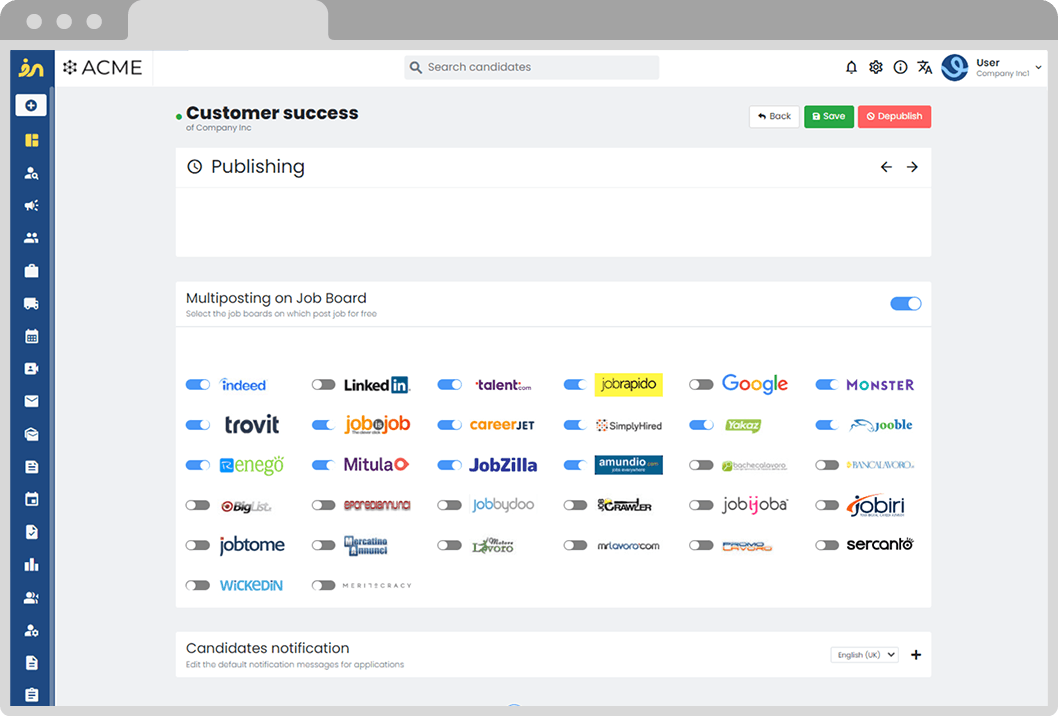Click the yellow app logo in sidebar
This screenshot has width=1058, height=716.
point(32,67)
